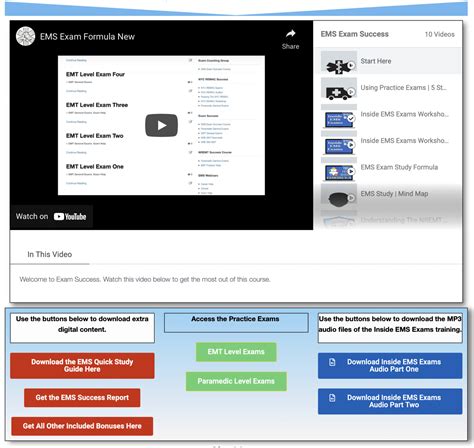
Task: Click the YouTube logo
Action: pos(70,217)
